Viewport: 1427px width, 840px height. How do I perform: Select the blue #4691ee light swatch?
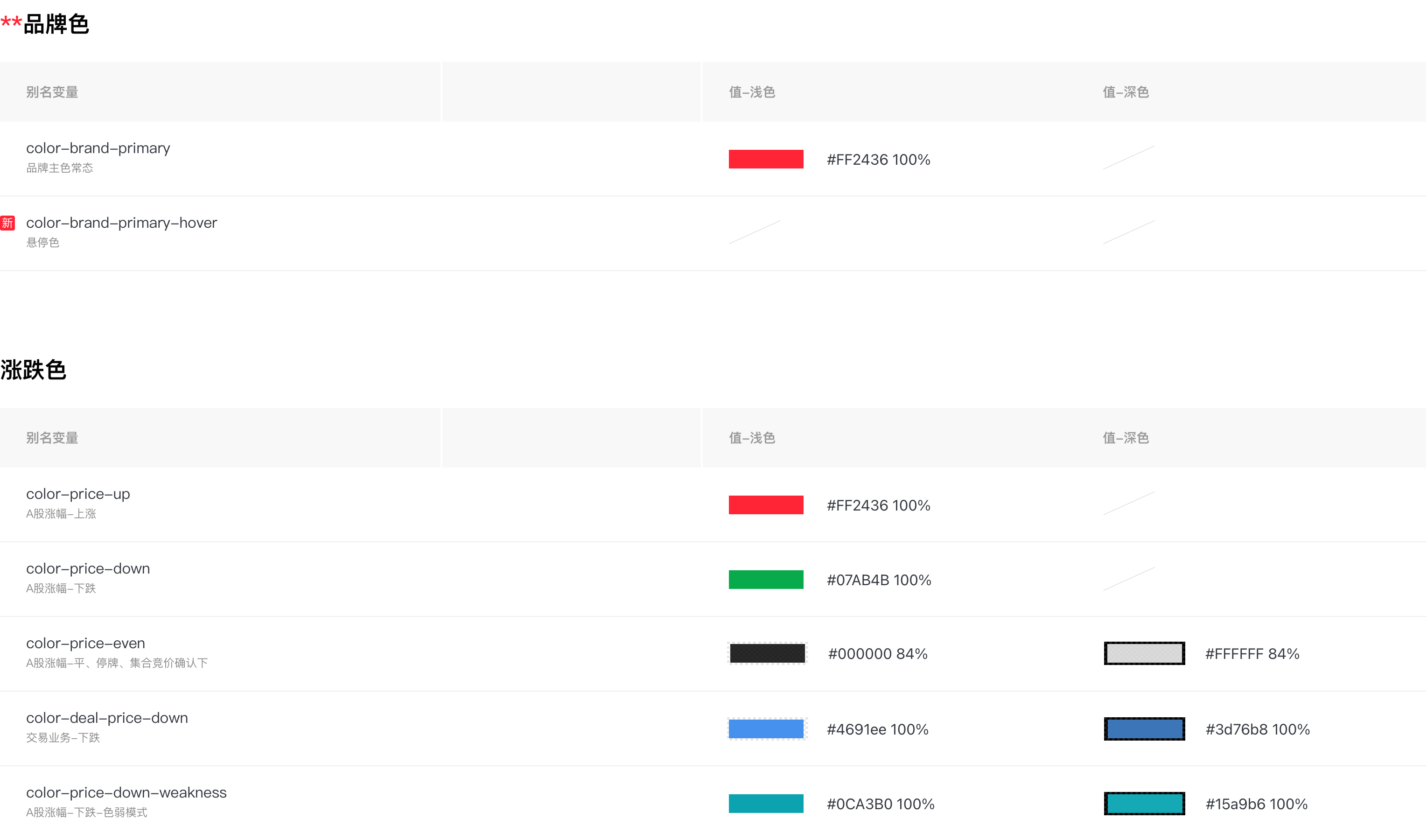(766, 729)
